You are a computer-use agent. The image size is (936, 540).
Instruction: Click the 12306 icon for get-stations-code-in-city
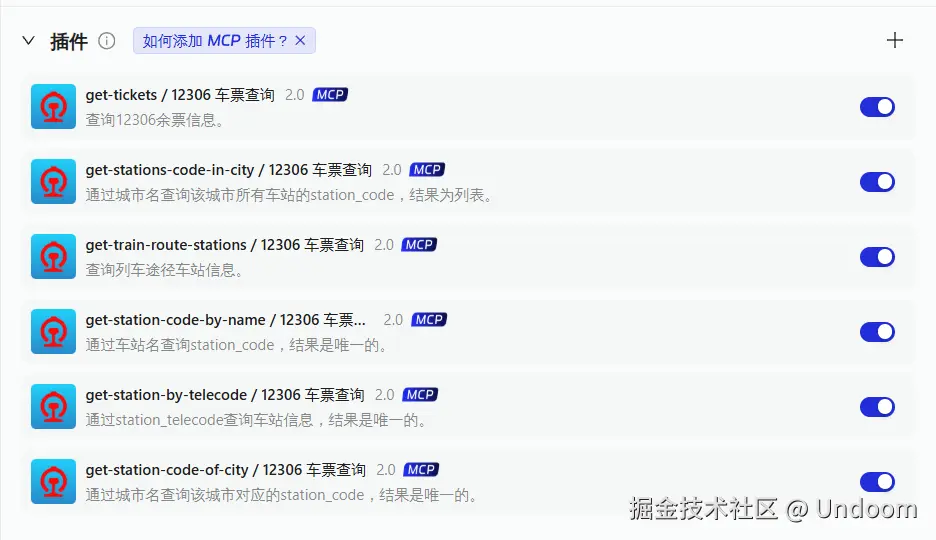tap(53, 181)
